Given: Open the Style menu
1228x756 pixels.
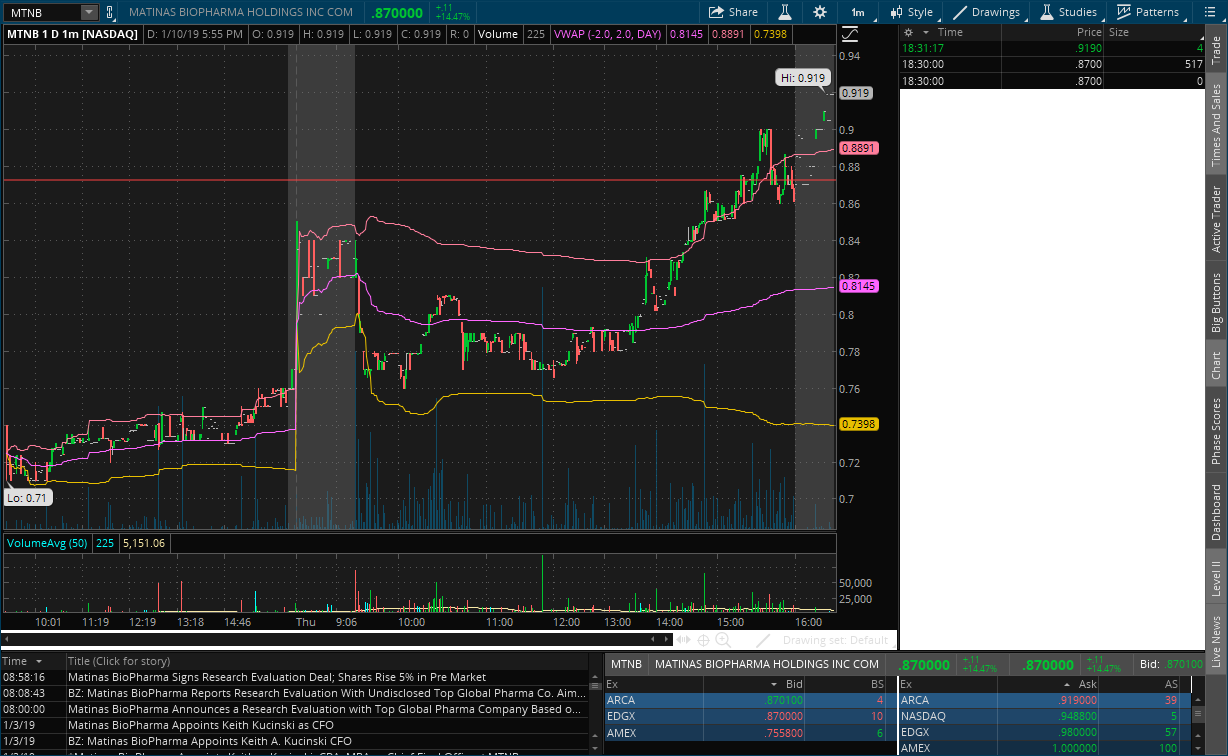Looking at the screenshot, I should click(x=910, y=12).
